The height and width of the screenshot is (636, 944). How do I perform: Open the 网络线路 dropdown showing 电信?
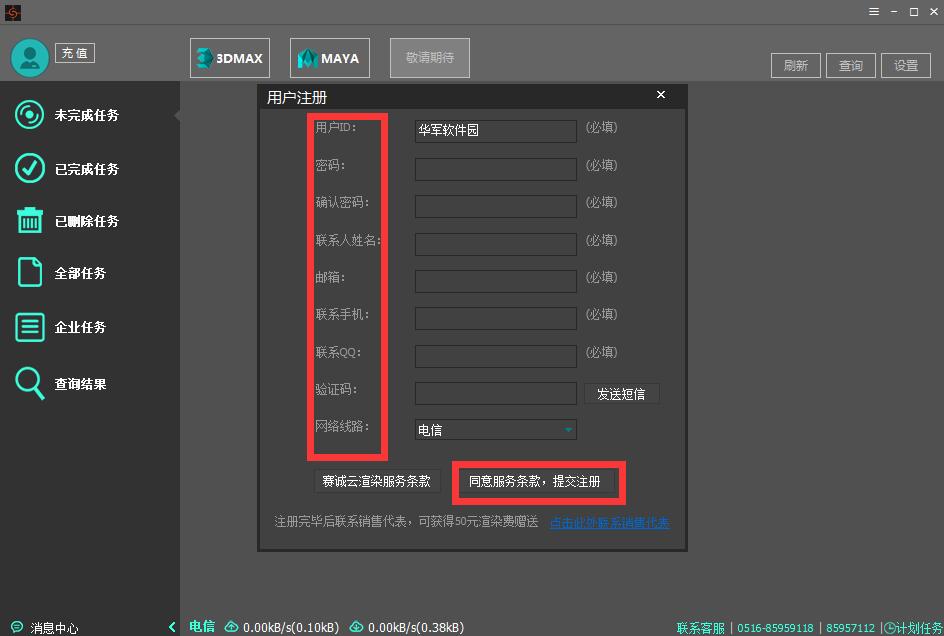[x=495, y=430]
